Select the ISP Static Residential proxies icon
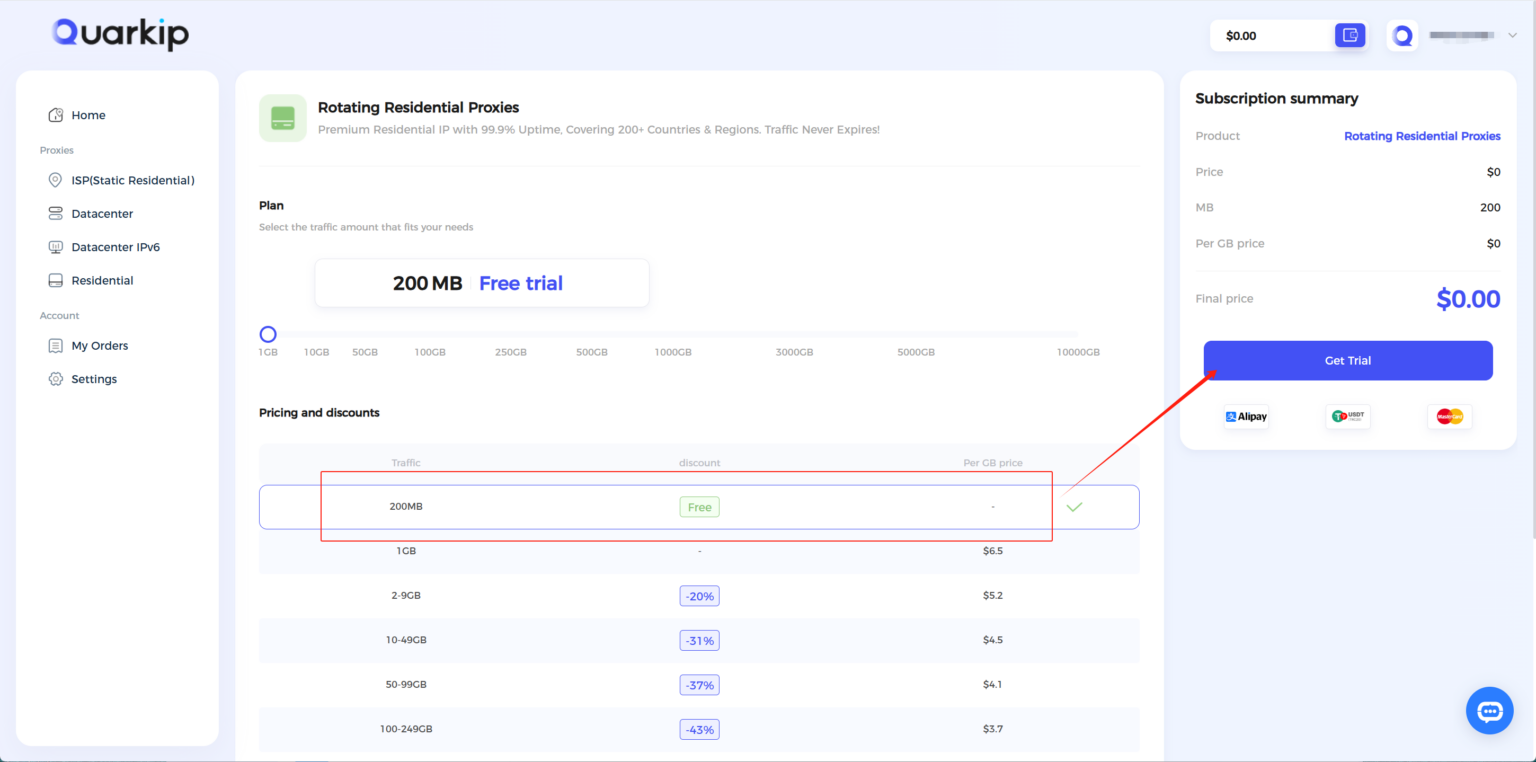1536x762 pixels. click(56, 180)
